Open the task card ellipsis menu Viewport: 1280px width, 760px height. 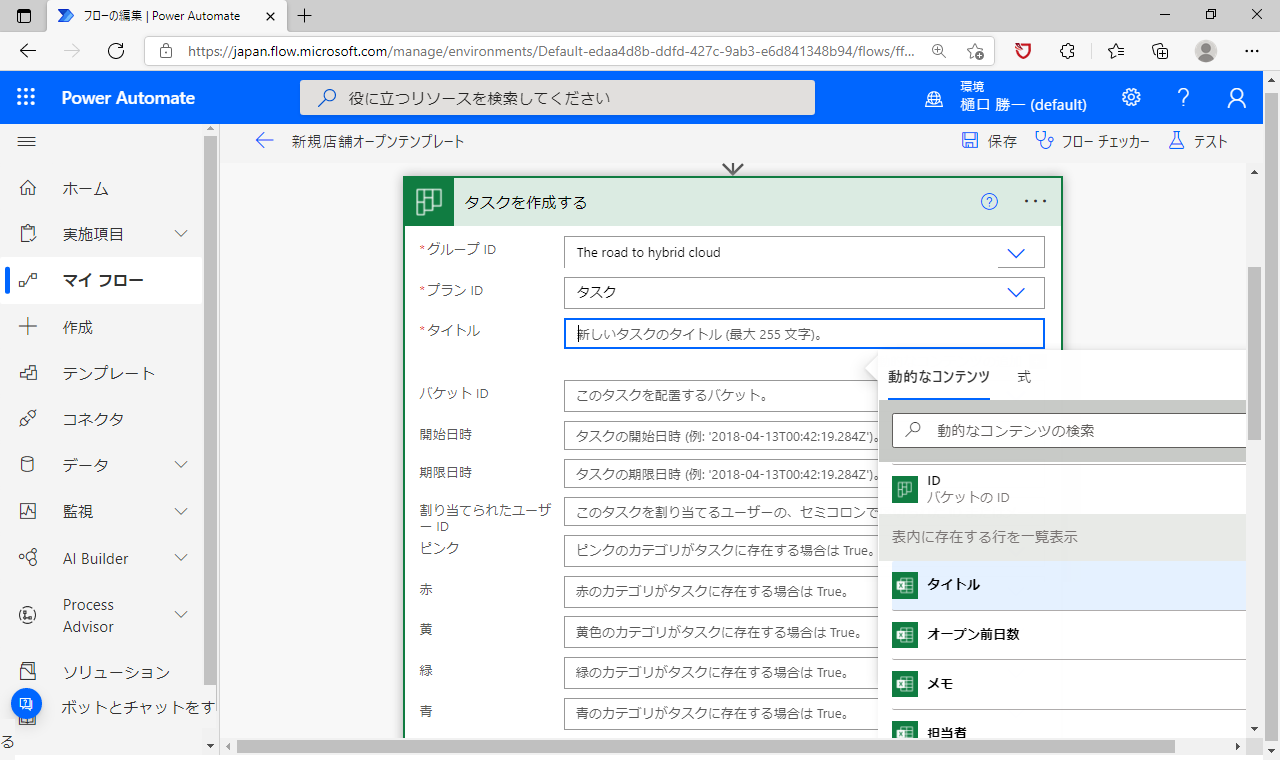1036,202
